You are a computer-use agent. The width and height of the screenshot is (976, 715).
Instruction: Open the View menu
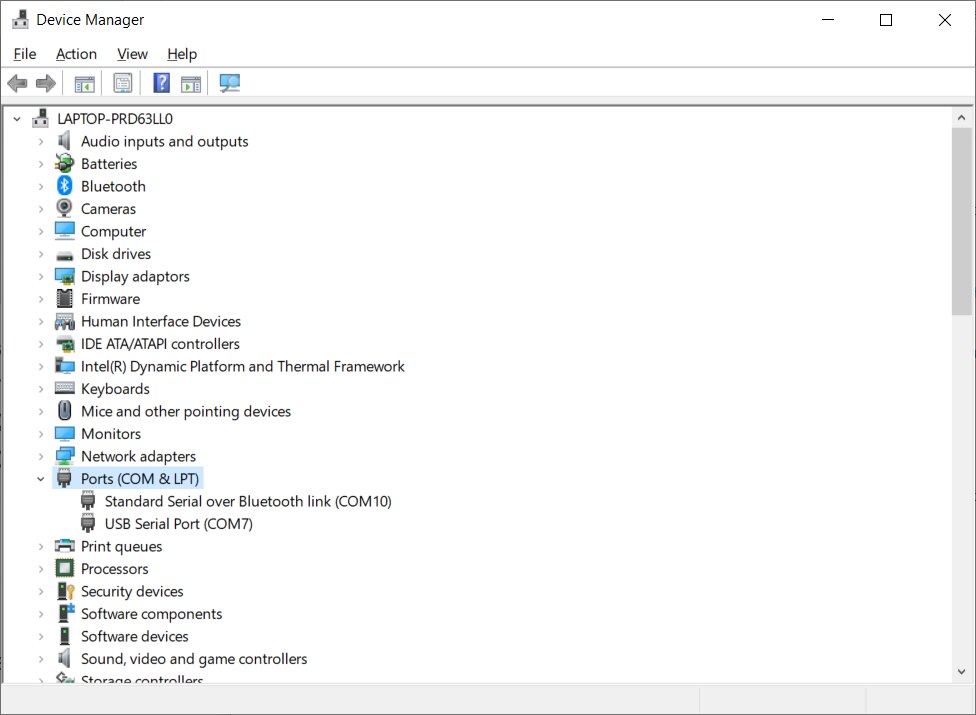click(x=132, y=54)
